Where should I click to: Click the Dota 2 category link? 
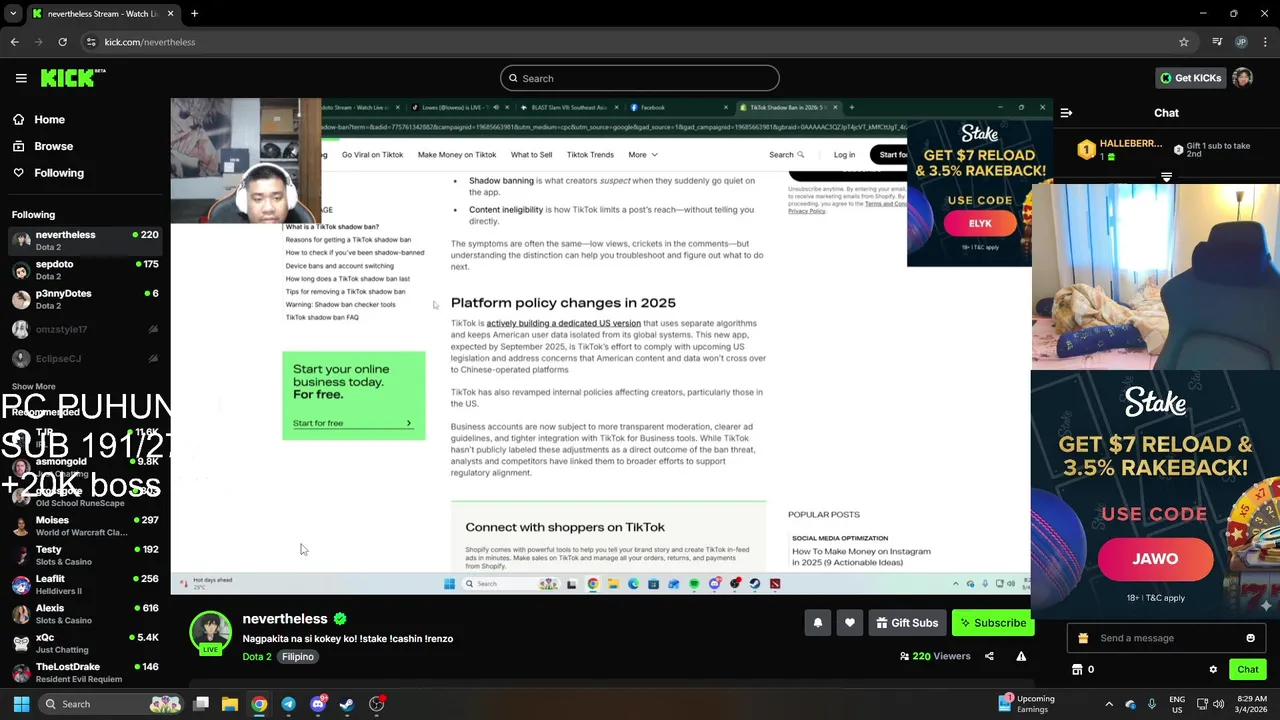click(x=257, y=657)
